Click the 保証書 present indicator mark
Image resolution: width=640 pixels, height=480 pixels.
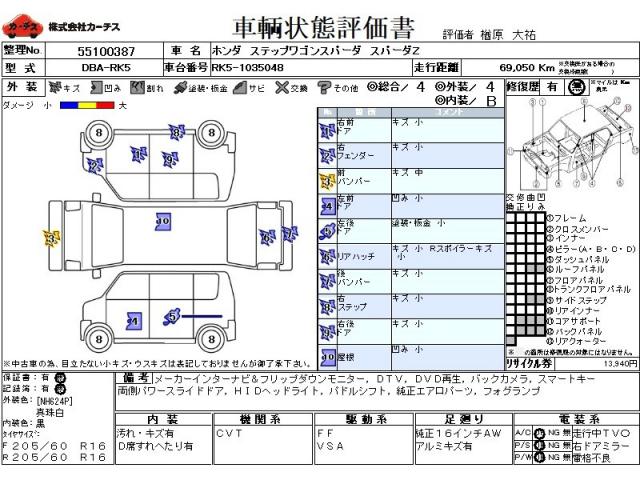click(60, 378)
